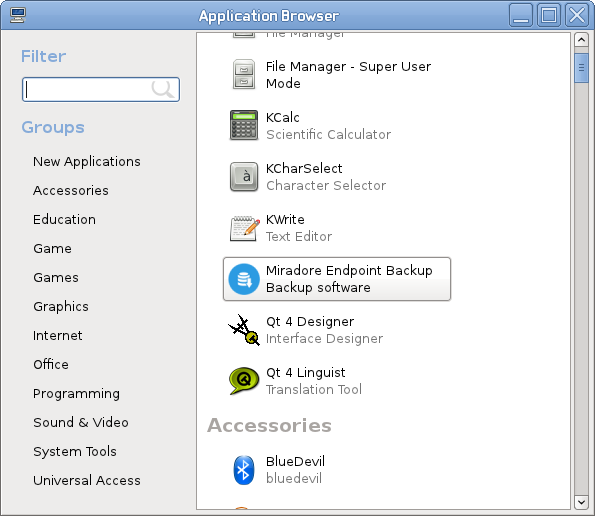This screenshot has height=516, width=595.
Task: Show the Graphics group
Action: (61, 307)
